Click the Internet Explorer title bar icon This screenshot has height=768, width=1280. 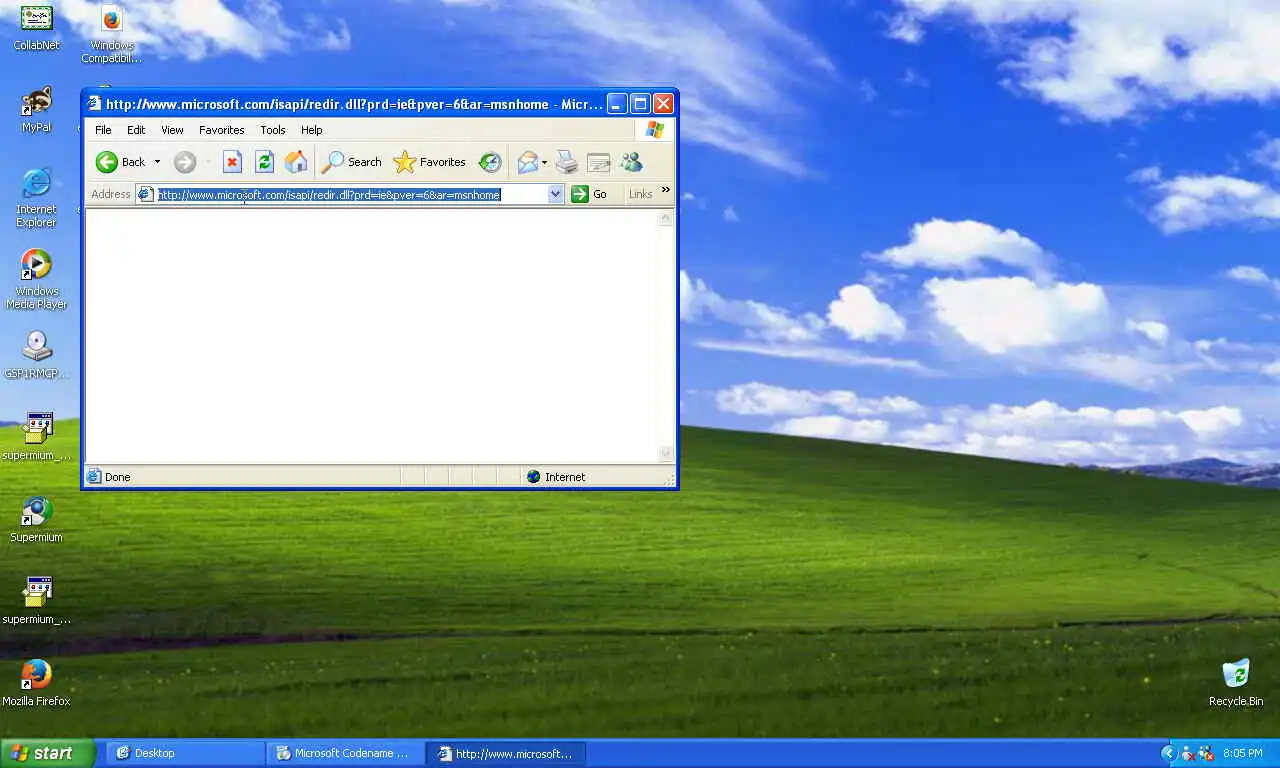click(x=95, y=103)
